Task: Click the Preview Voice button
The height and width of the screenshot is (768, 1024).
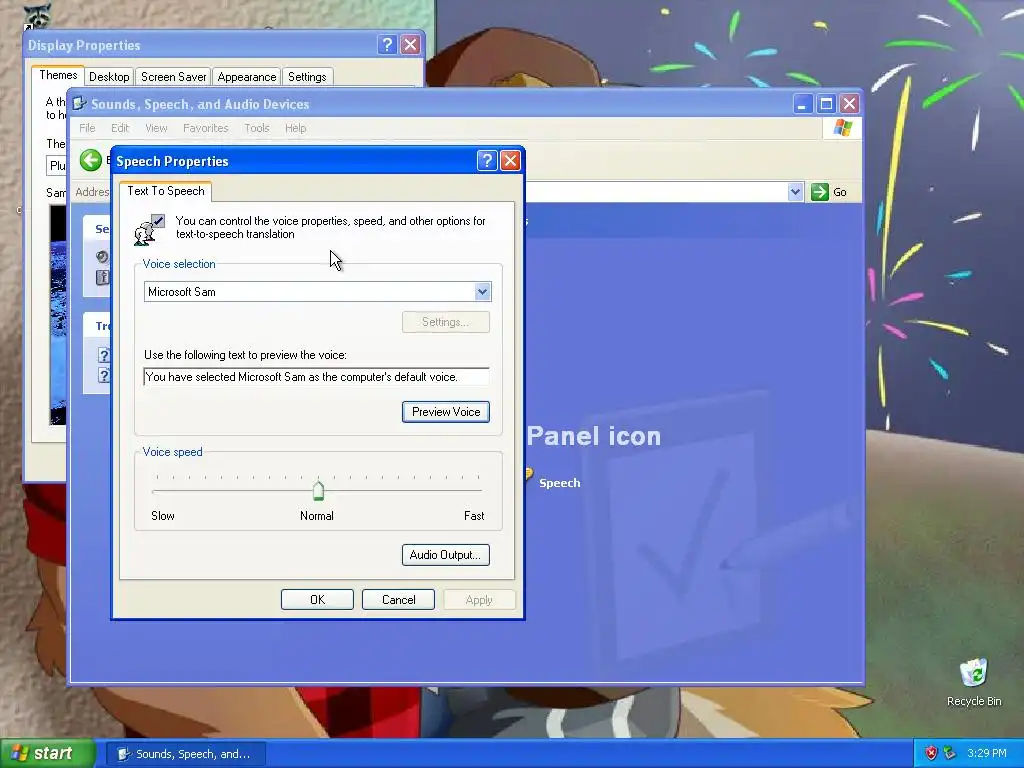Action: coord(445,412)
